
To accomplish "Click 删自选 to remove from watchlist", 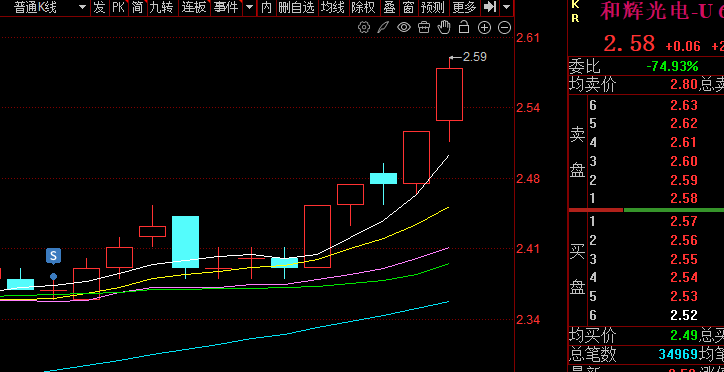I will tap(296, 7).
